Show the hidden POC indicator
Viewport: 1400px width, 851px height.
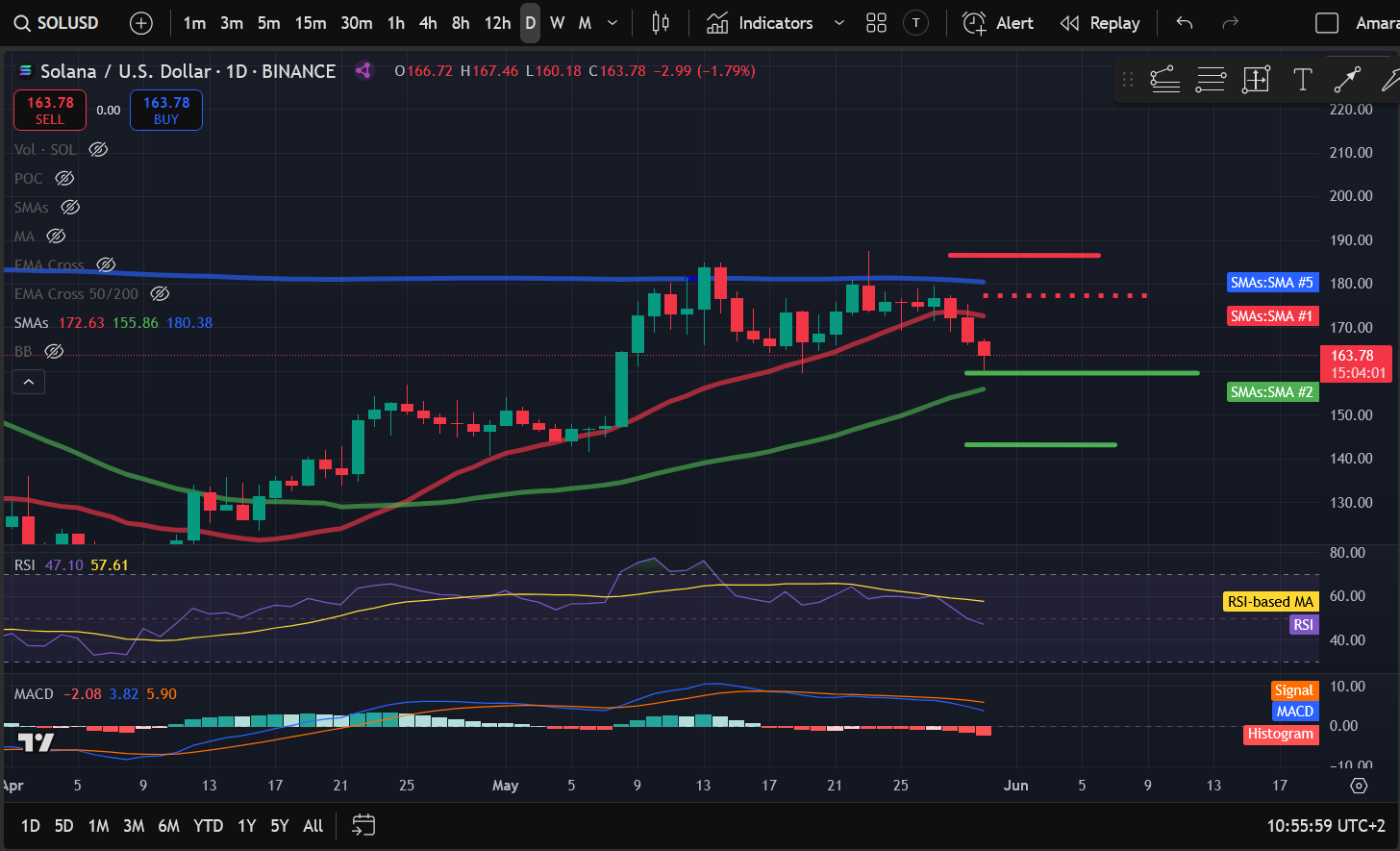pyautogui.click(x=64, y=178)
